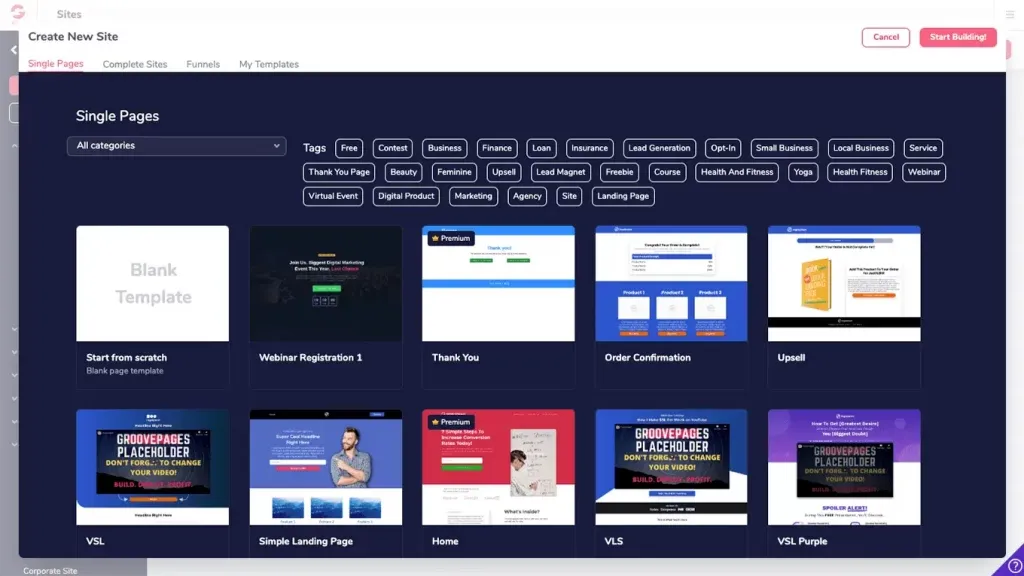Screen dimensions: 1024x576
Task: Select the Webinar tag
Action: [x=923, y=172]
